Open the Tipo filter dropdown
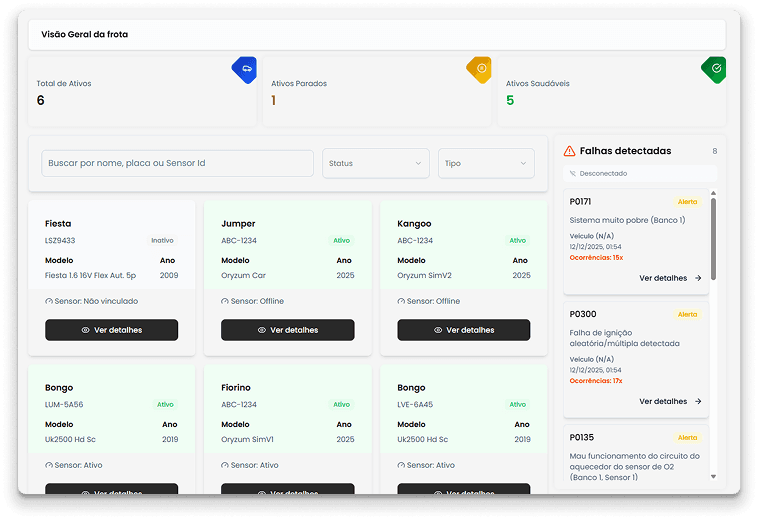The width and height of the screenshot is (759, 520). click(486, 163)
